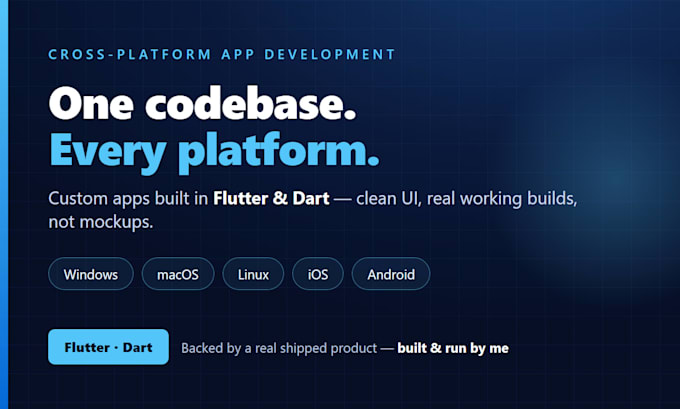Select the Android platform pill
This screenshot has width=680, height=409.
click(391, 274)
